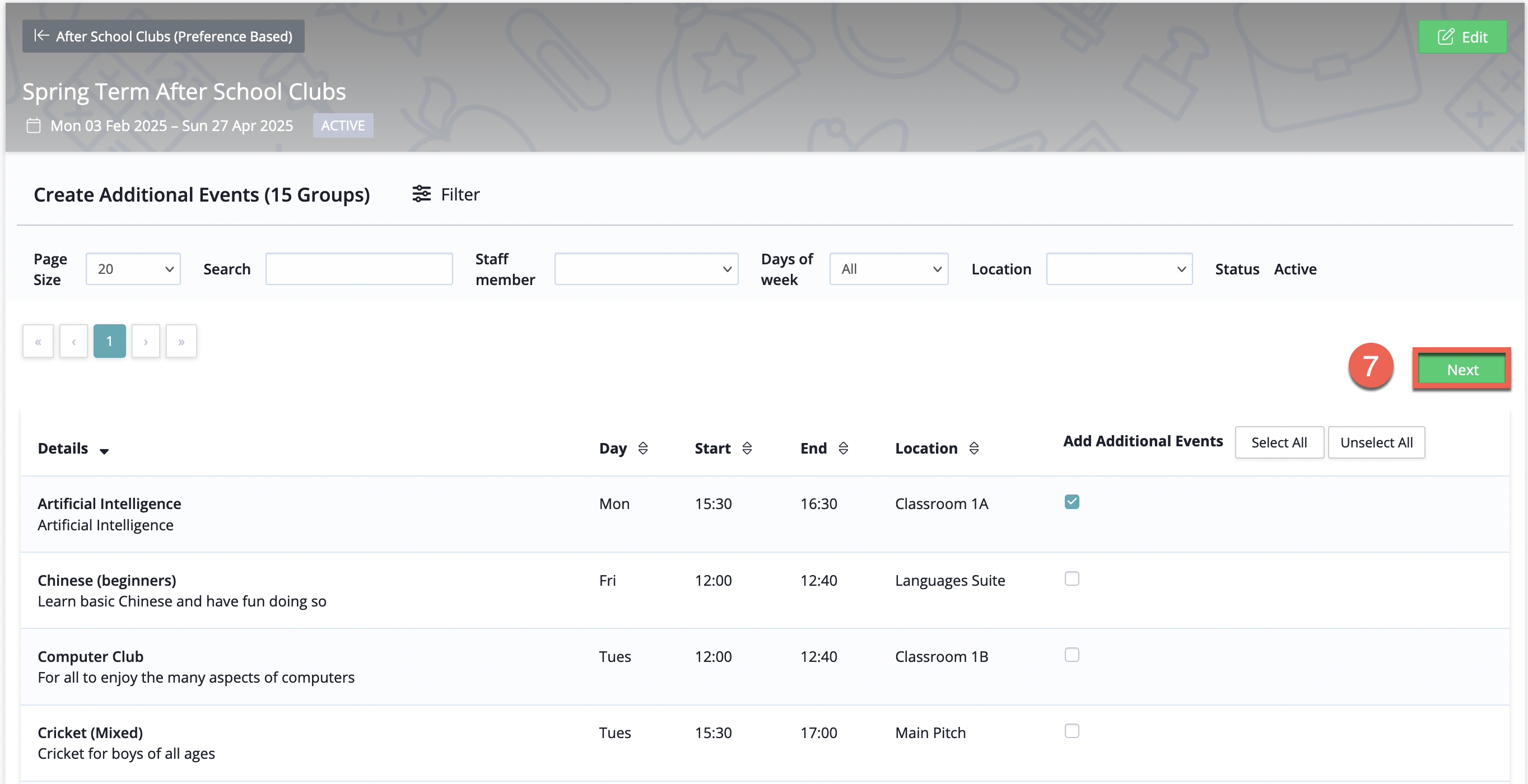Expand the Days of week dropdown

[x=888, y=269]
